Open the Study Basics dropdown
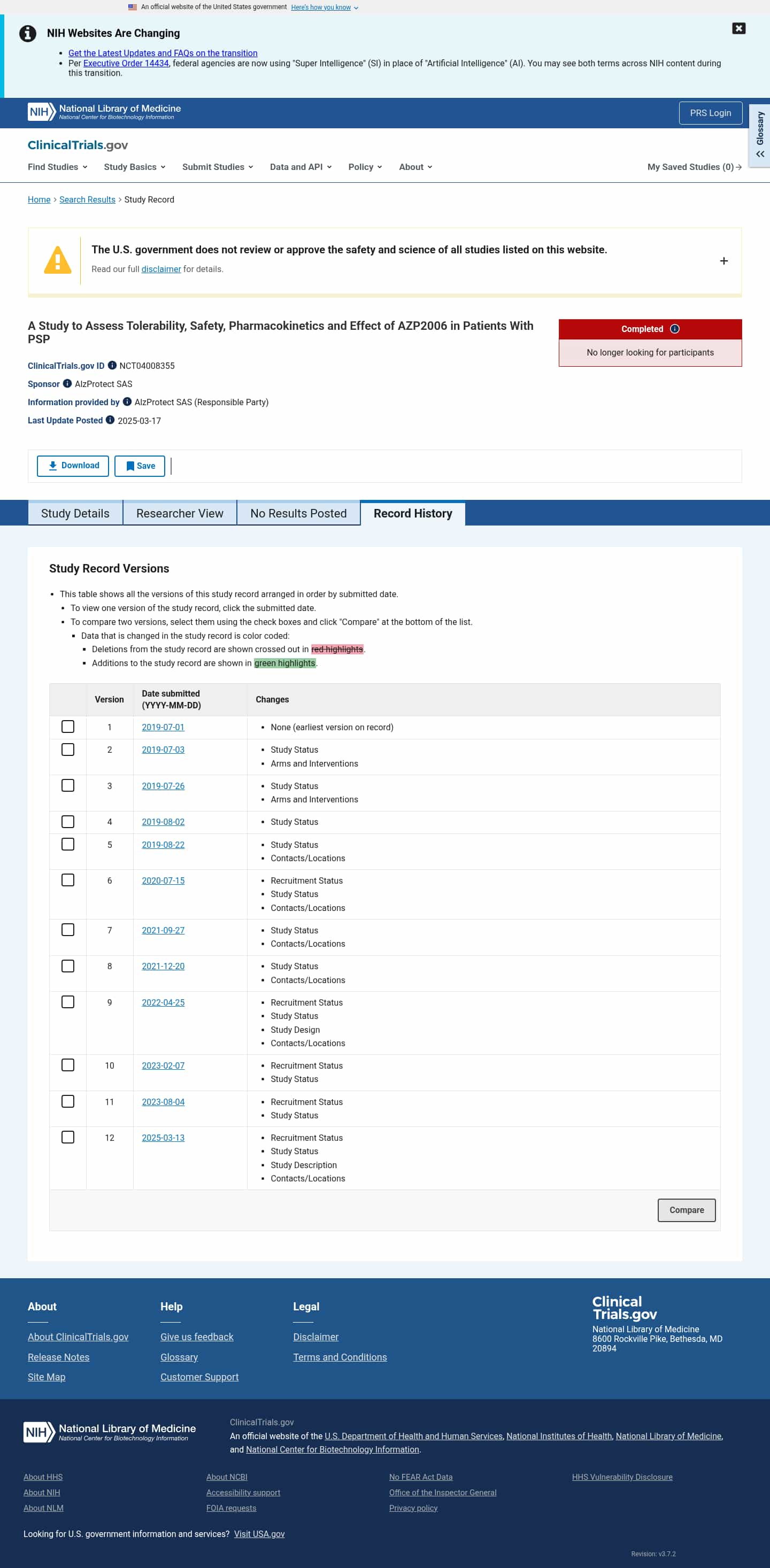This screenshot has width=770, height=1568. click(x=135, y=167)
